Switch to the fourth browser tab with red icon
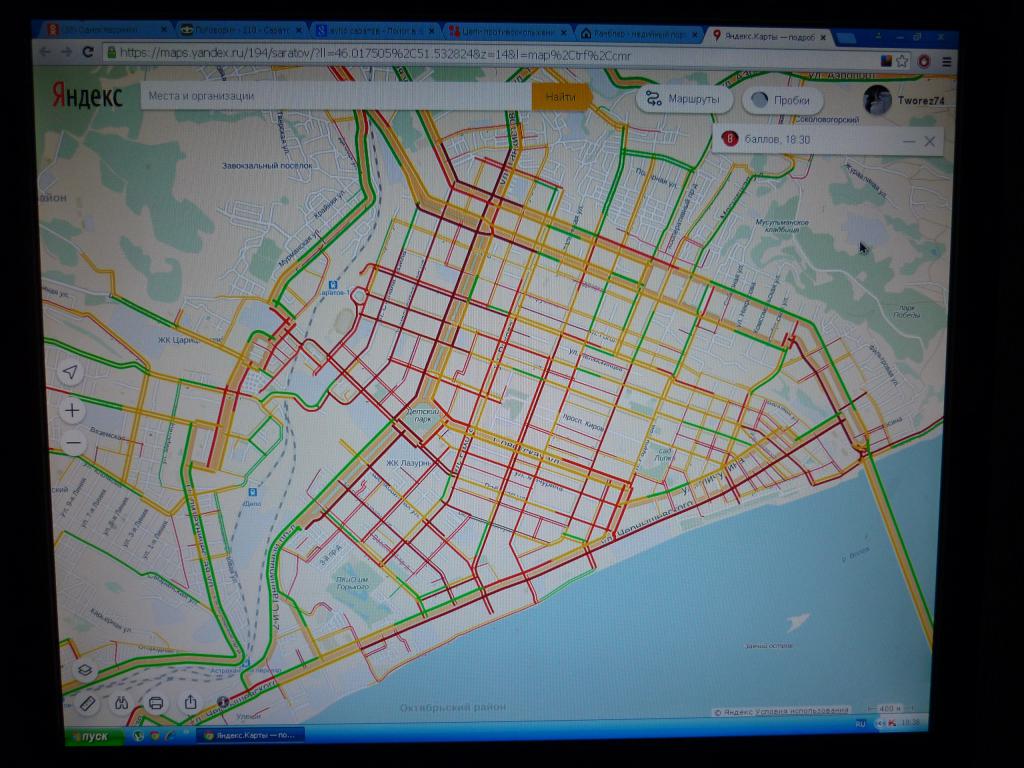The width and height of the screenshot is (1024, 768). (x=507, y=31)
